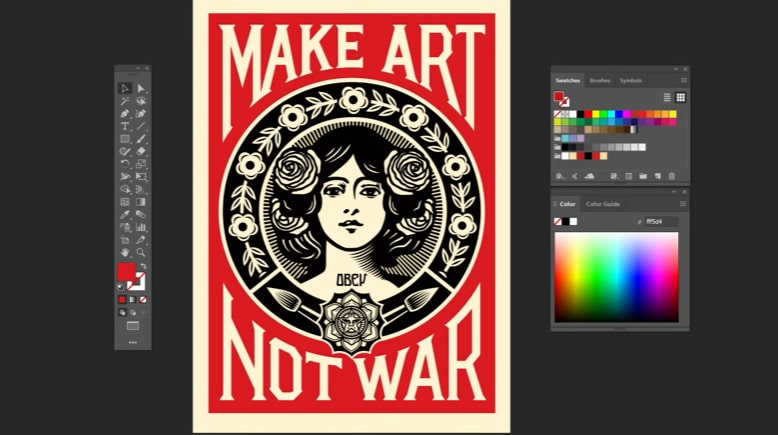Viewport: 778px width, 435px height.
Task: Change screen mode button in toolbar
Action: (x=132, y=326)
